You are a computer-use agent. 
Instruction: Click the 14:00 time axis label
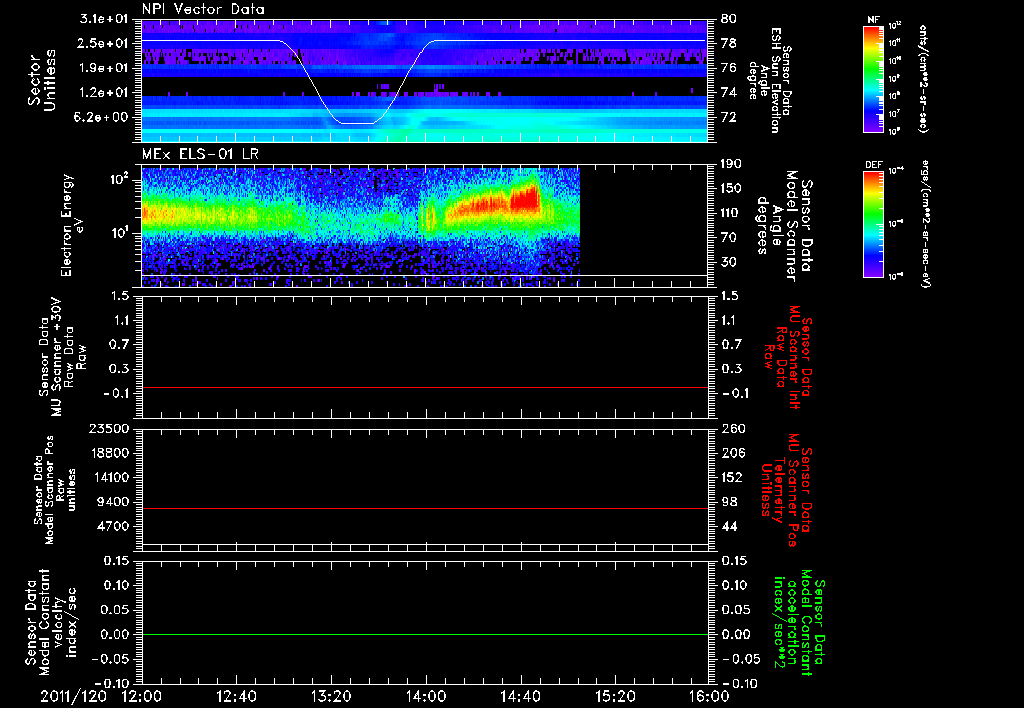point(426,696)
